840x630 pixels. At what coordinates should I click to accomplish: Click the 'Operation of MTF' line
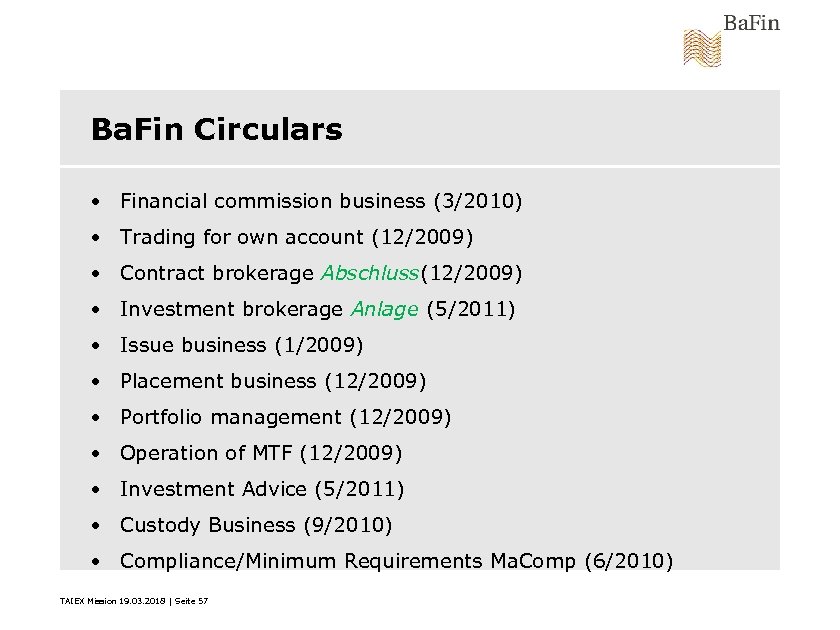click(260, 453)
